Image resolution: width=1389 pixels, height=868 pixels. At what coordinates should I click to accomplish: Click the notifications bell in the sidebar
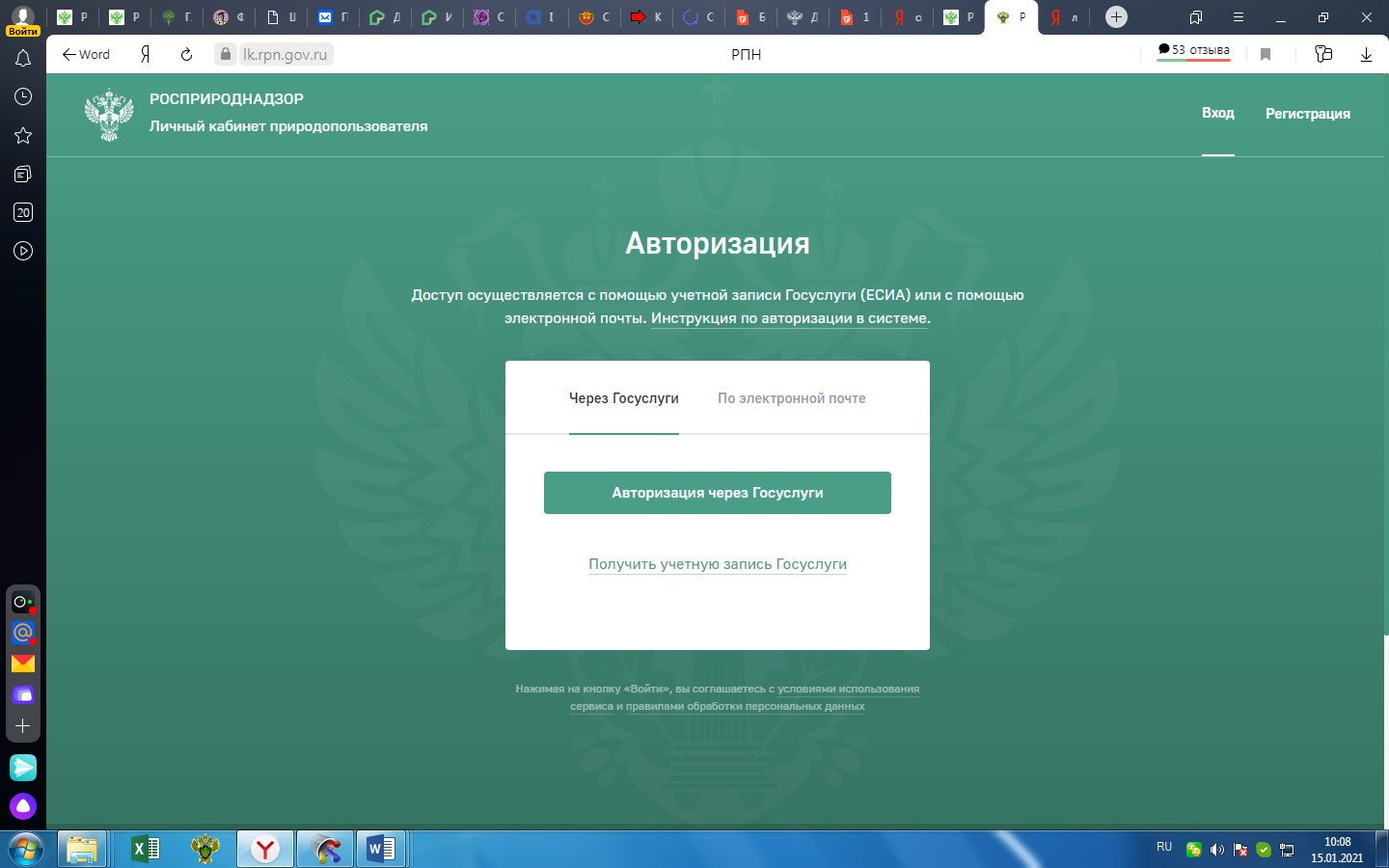(x=23, y=59)
